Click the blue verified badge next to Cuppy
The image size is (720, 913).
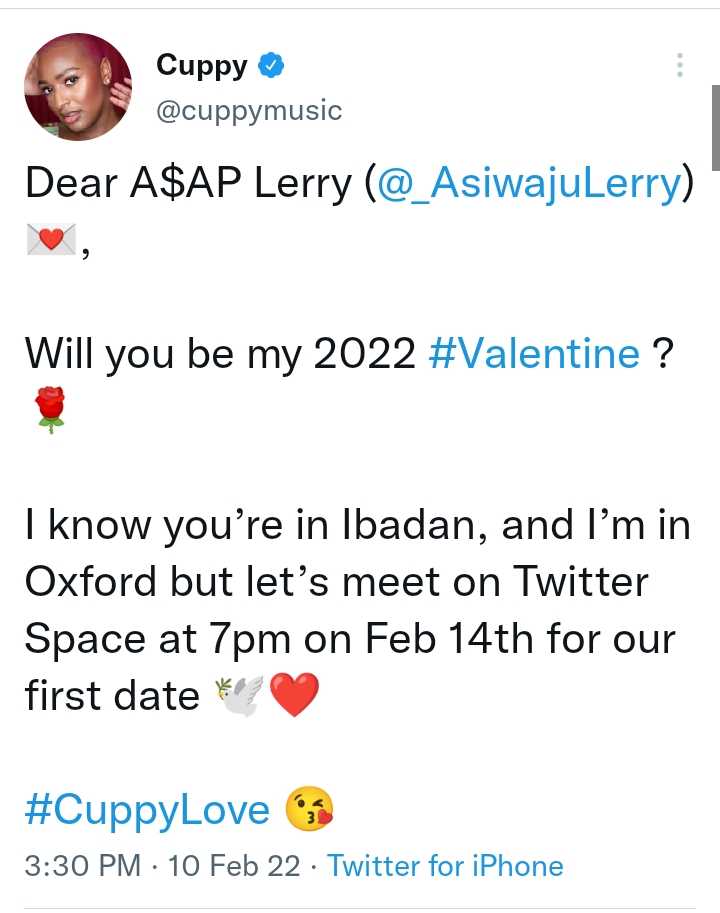(x=271, y=66)
